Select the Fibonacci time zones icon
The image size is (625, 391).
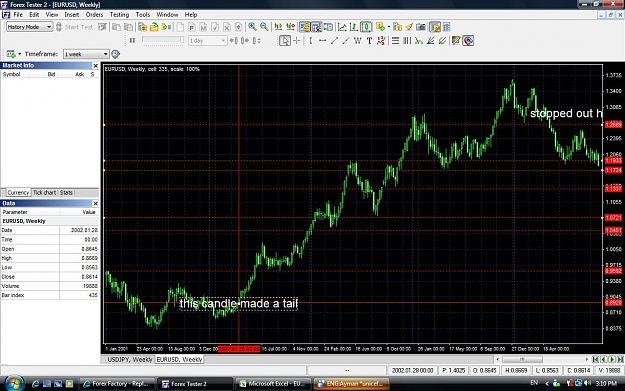point(407,41)
